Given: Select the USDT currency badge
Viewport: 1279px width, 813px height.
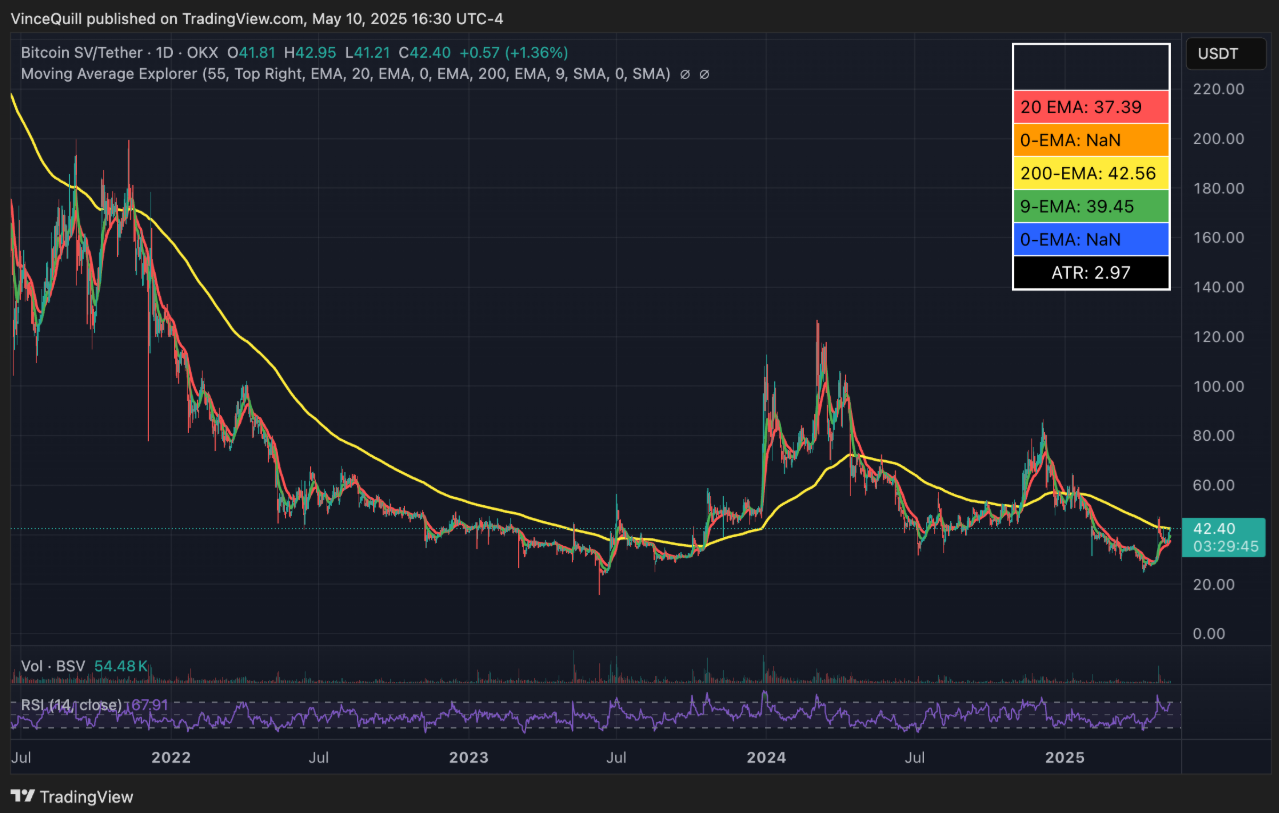Looking at the screenshot, I should [x=1224, y=54].
